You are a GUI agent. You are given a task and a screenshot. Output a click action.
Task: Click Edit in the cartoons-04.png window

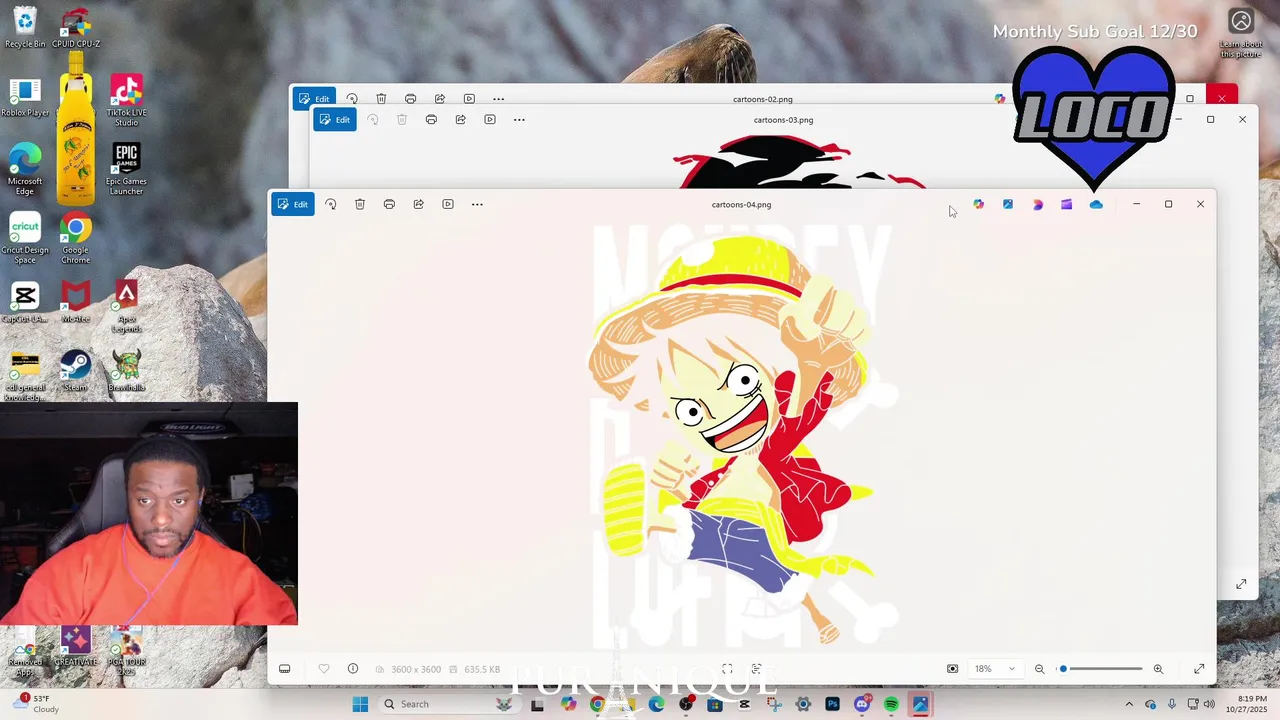293,204
